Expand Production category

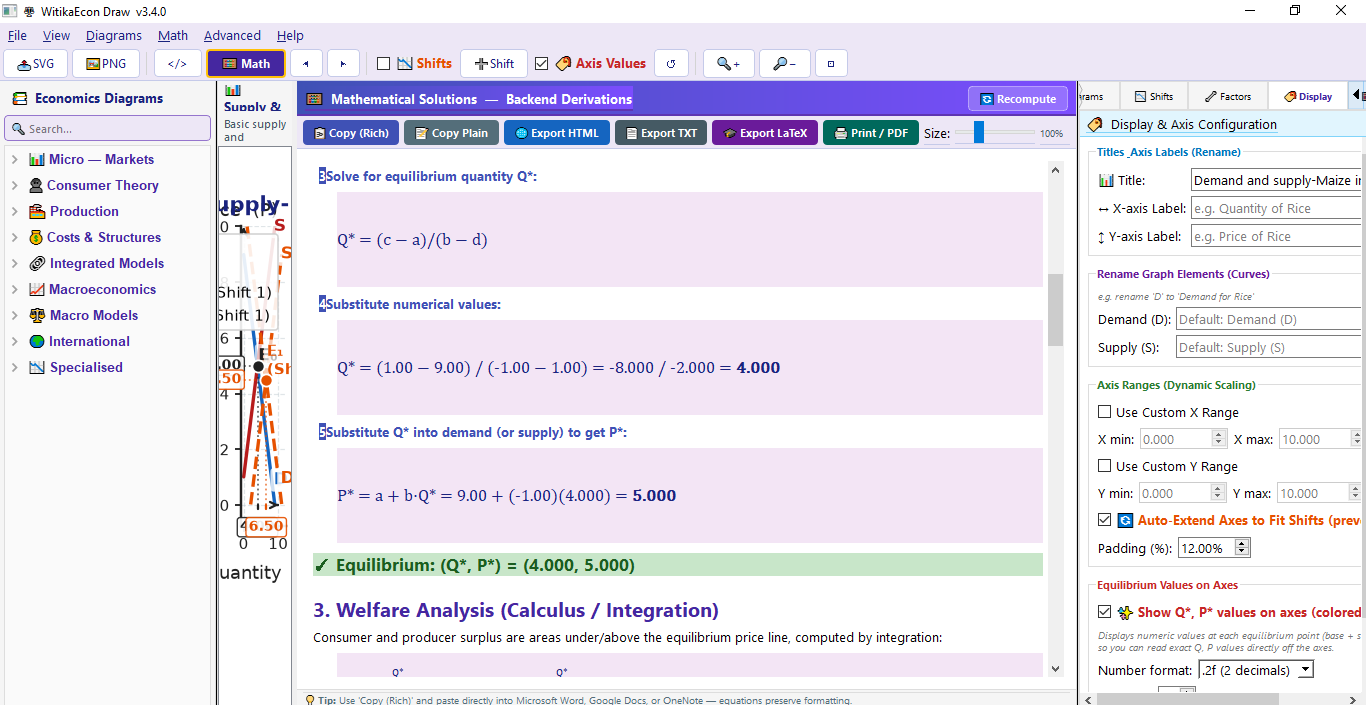pos(14,211)
